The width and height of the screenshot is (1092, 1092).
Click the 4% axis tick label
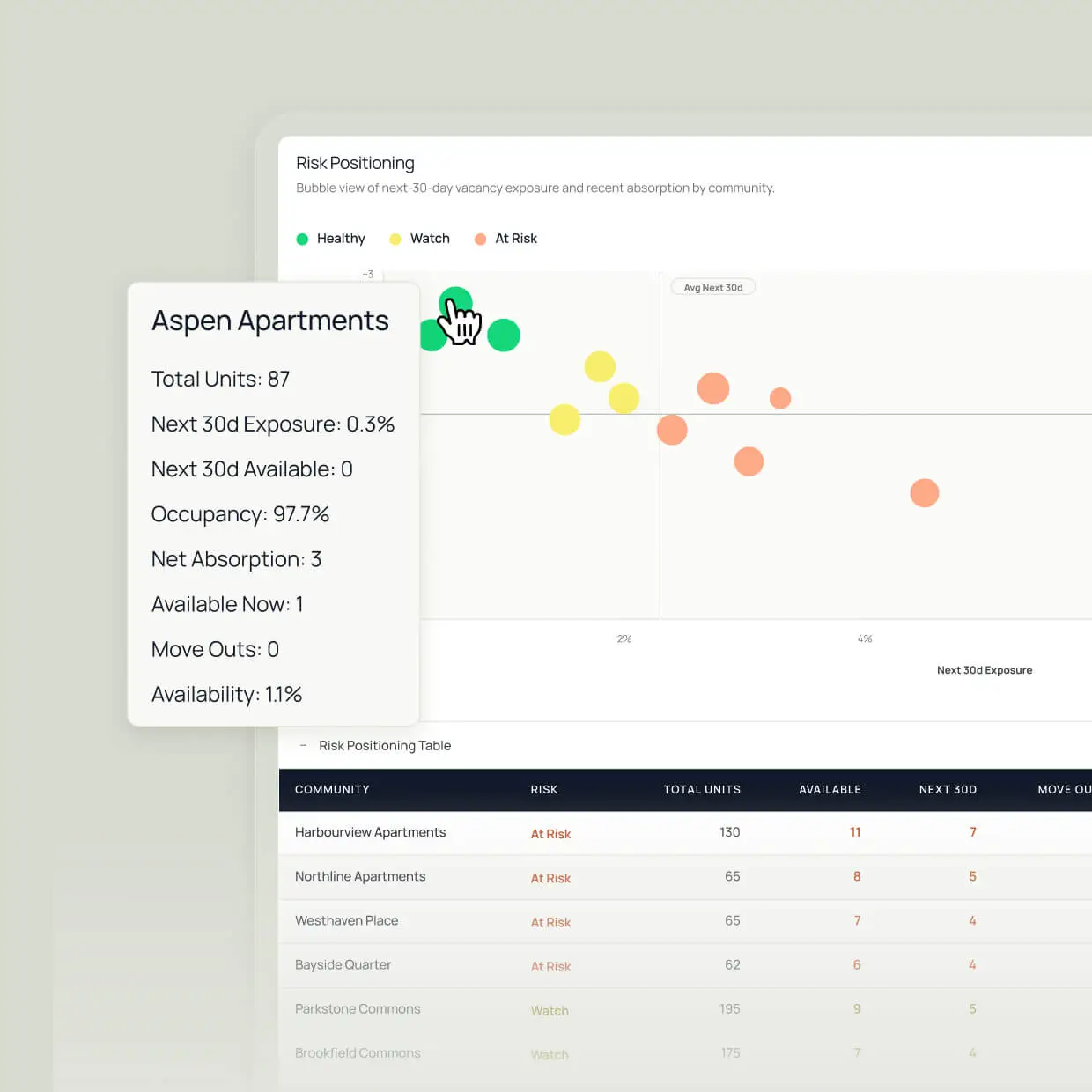click(x=865, y=638)
